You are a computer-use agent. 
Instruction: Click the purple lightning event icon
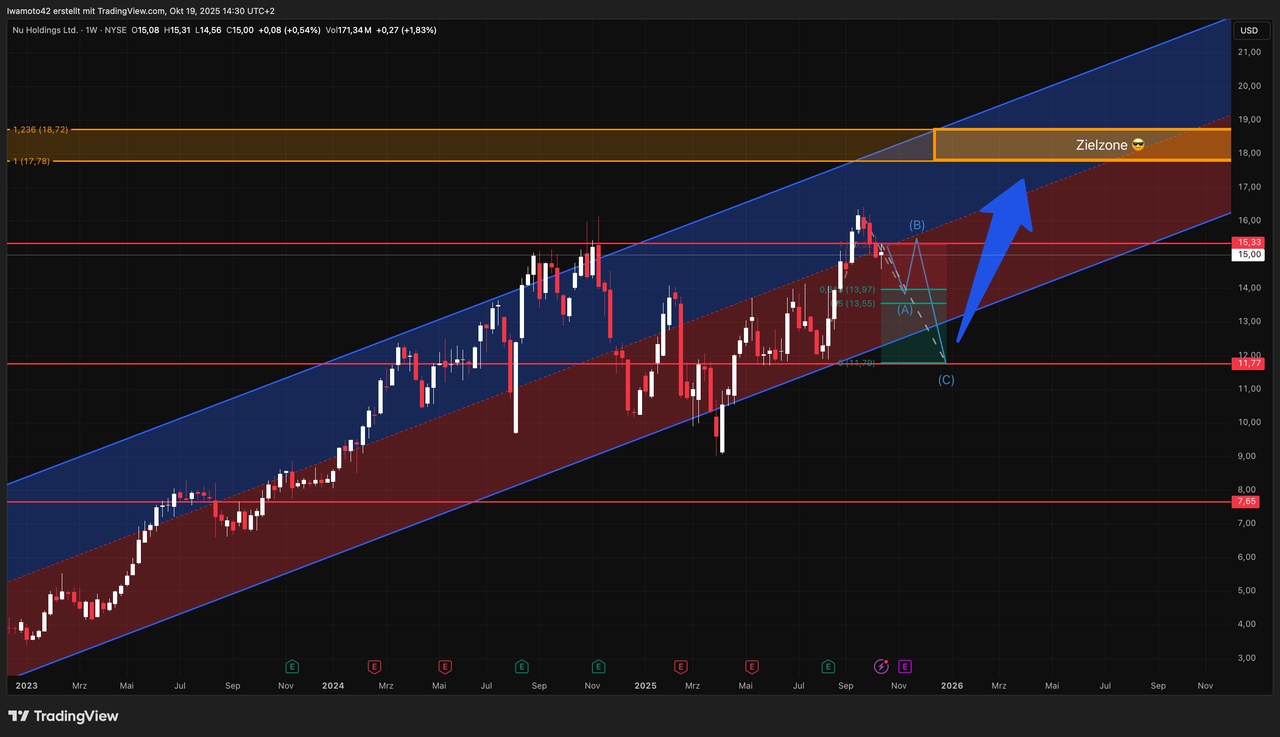pos(882,666)
